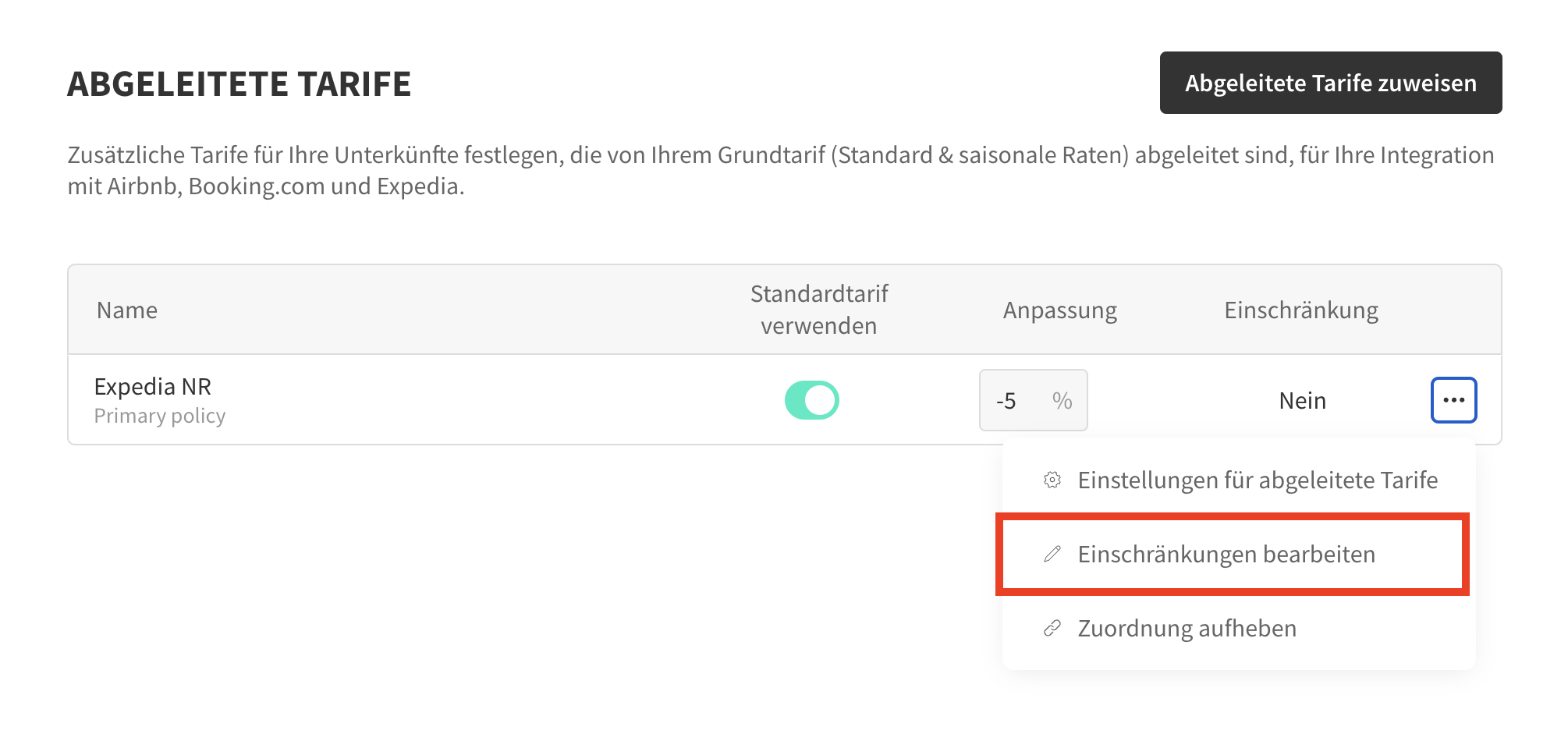1568x755 pixels.
Task: Select Einstellungen für abgeleitete Tarife menu entry
Action: point(1239,480)
